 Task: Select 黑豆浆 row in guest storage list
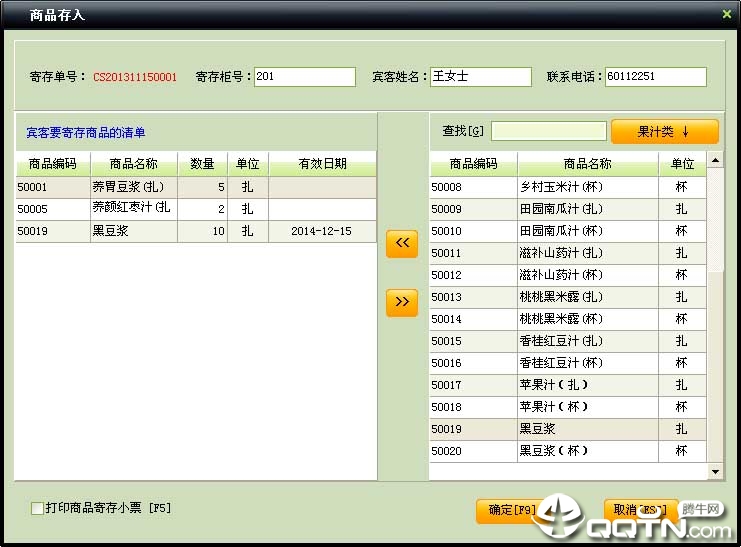(x=133, y=231)
